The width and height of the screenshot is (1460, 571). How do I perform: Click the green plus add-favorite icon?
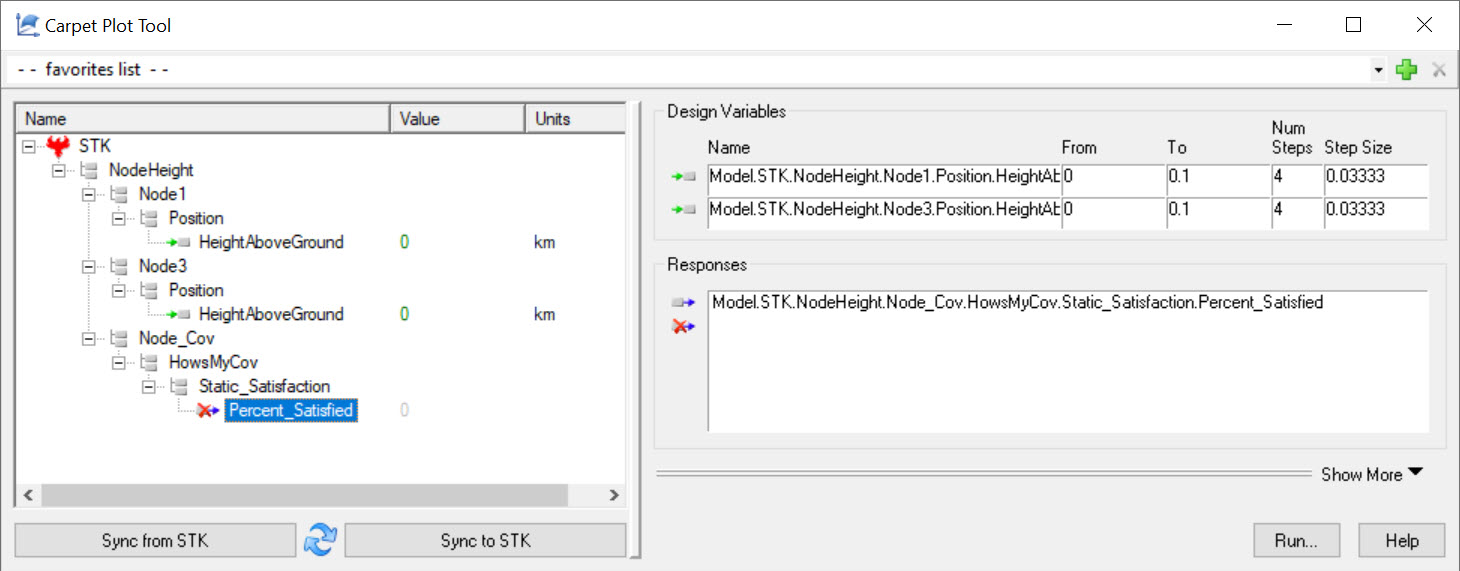[x=1407, y=70]
